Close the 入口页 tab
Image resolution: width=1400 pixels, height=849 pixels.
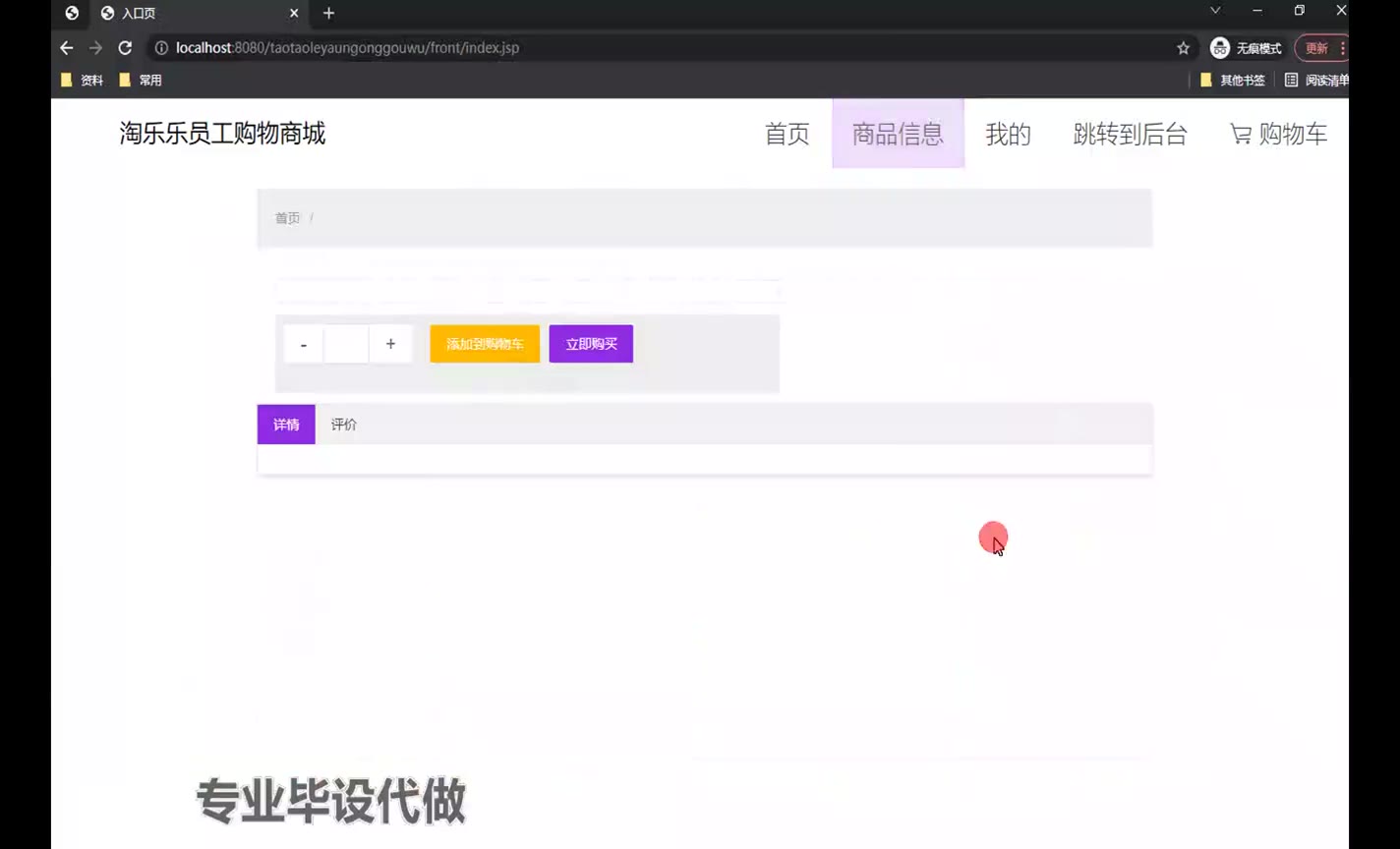tap(294, 14)
